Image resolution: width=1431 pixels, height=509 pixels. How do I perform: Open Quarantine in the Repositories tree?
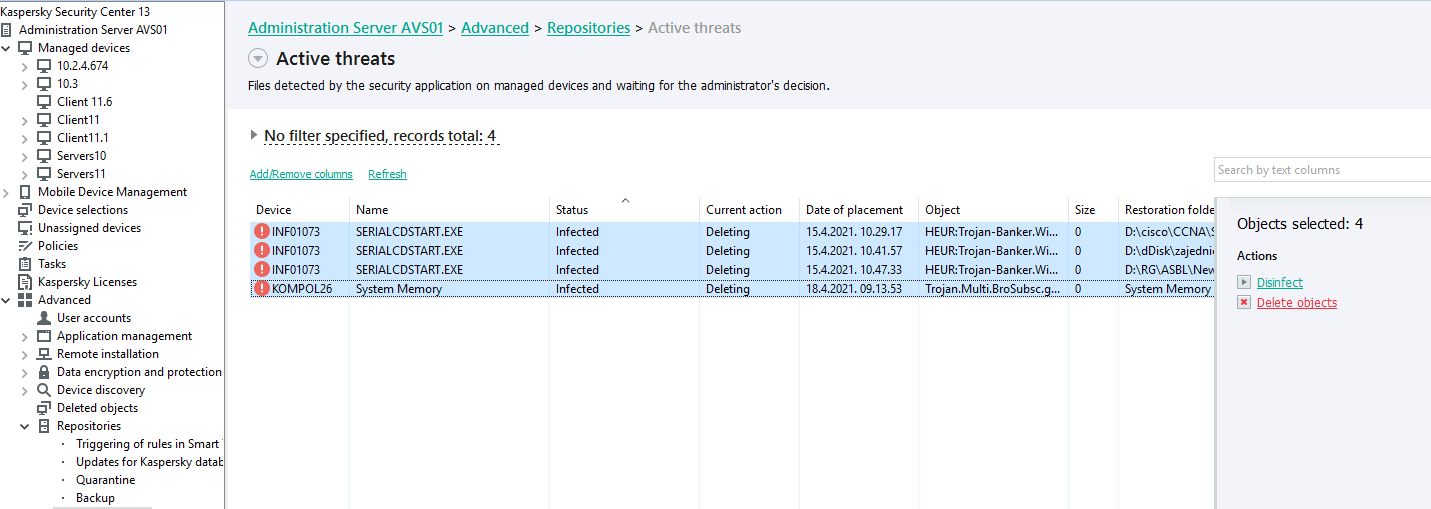(105, 480)
